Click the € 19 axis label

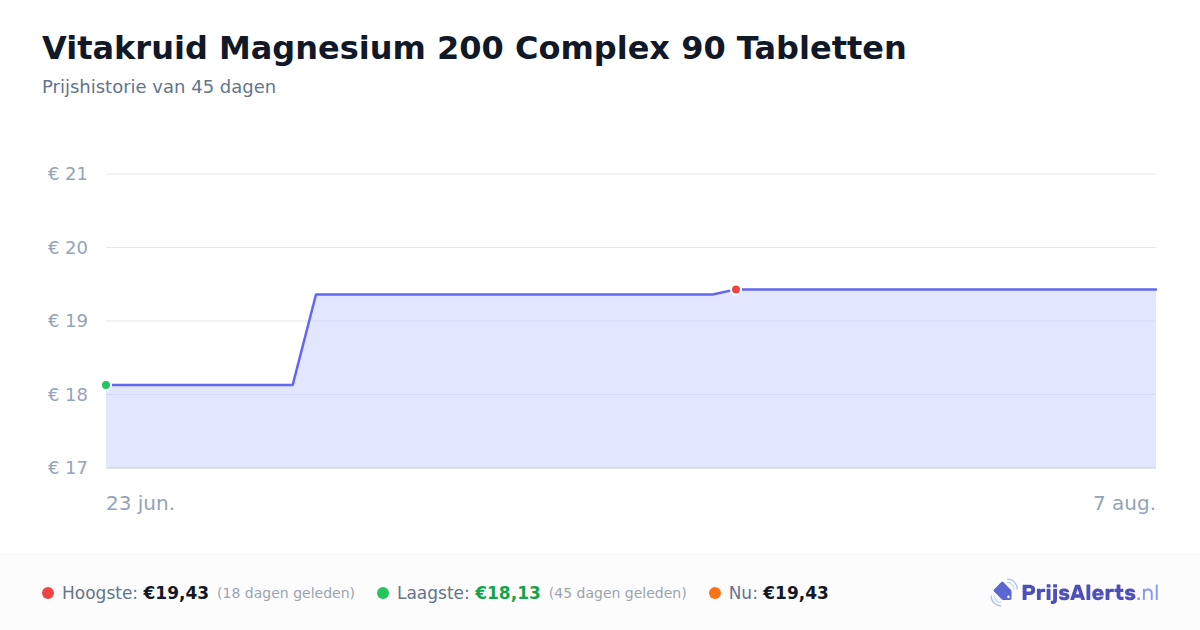point(68,321)
